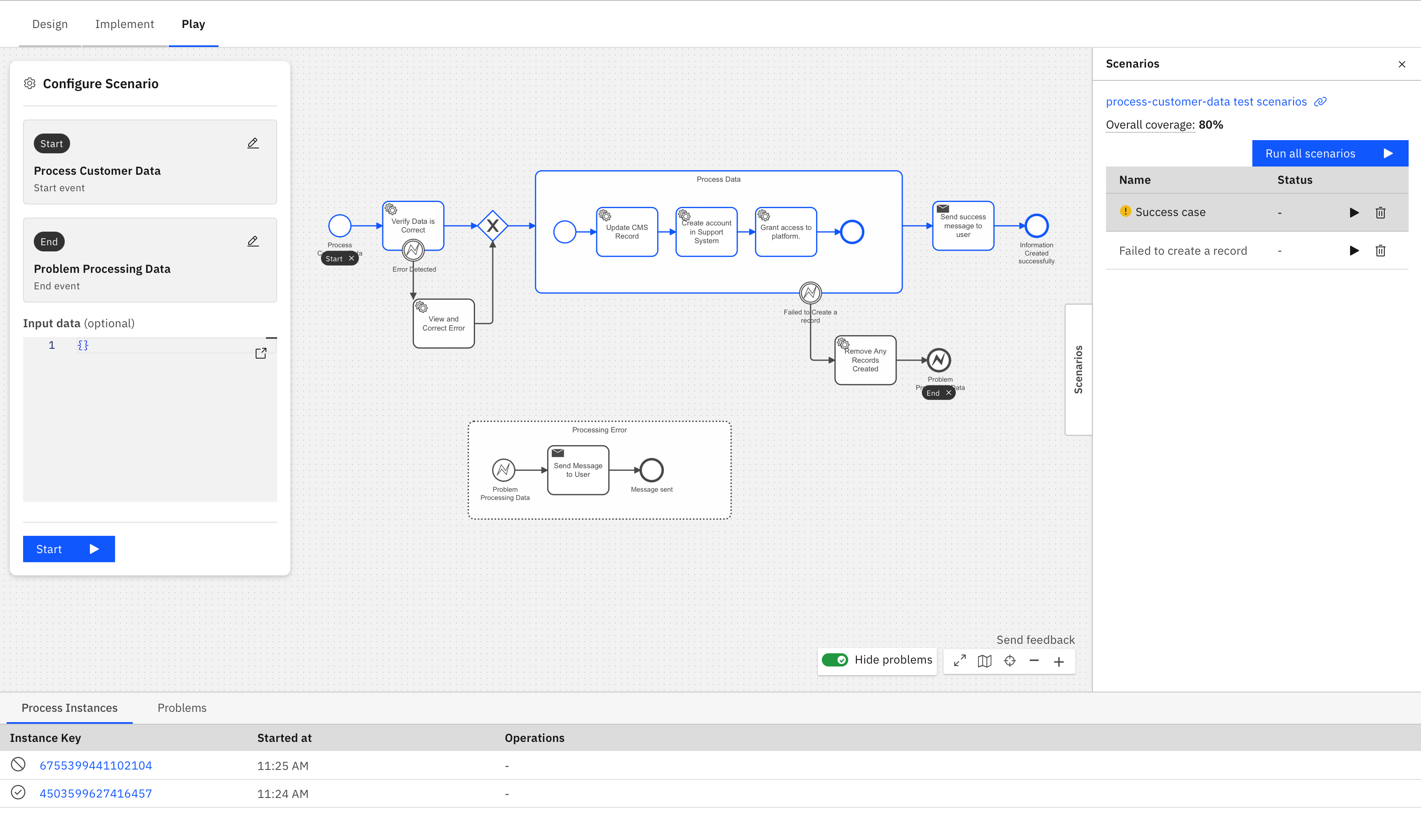Reset diagram viewport with crosshair icon

[x=1009, y=661]
